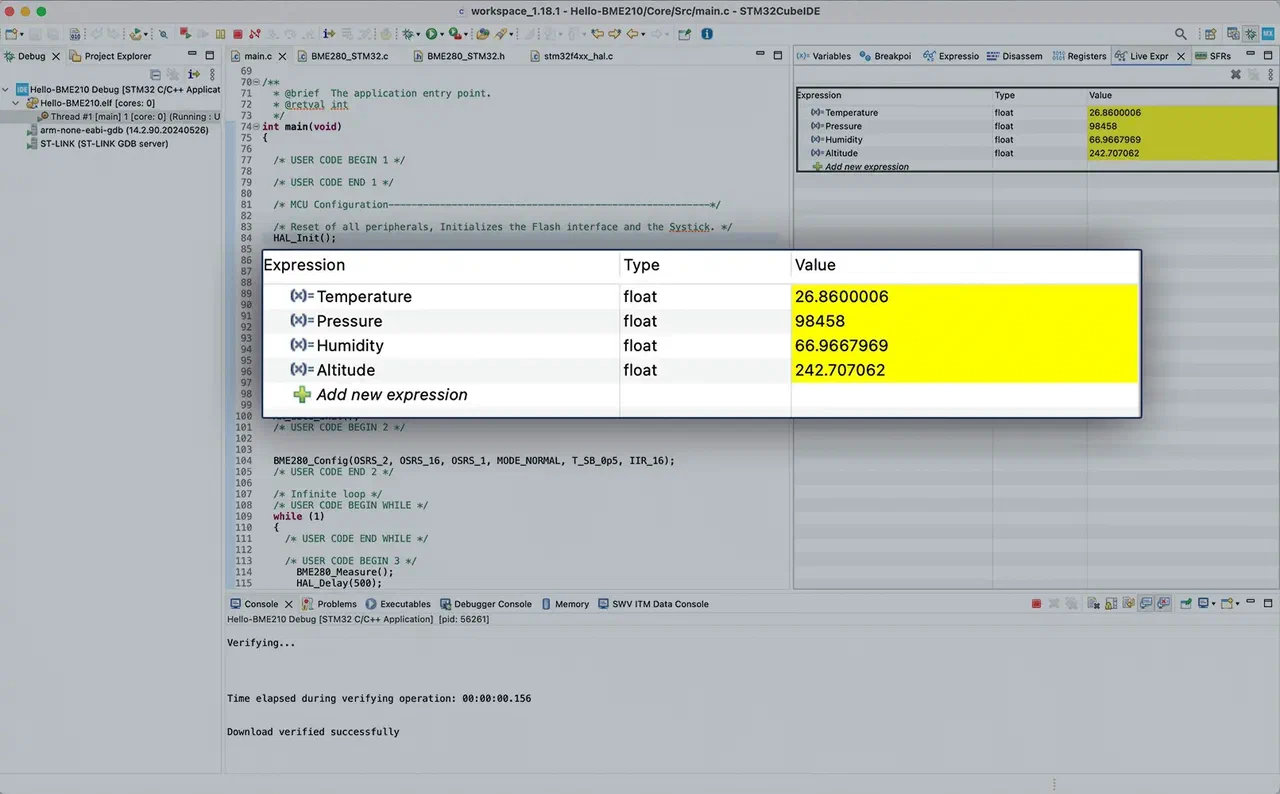The width and height of the screenshot is (1280, 794).
Task: Collapse the Hello-BME210.elf tree node
Action: tap(16, 103)
